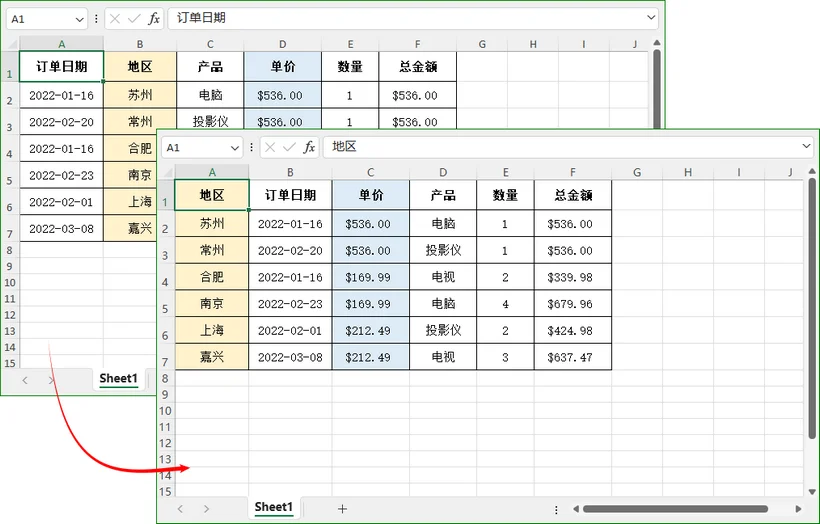Screen dimensions: 820x524
Task: Click header cell 单价 in front window
Action: point(371,196)
